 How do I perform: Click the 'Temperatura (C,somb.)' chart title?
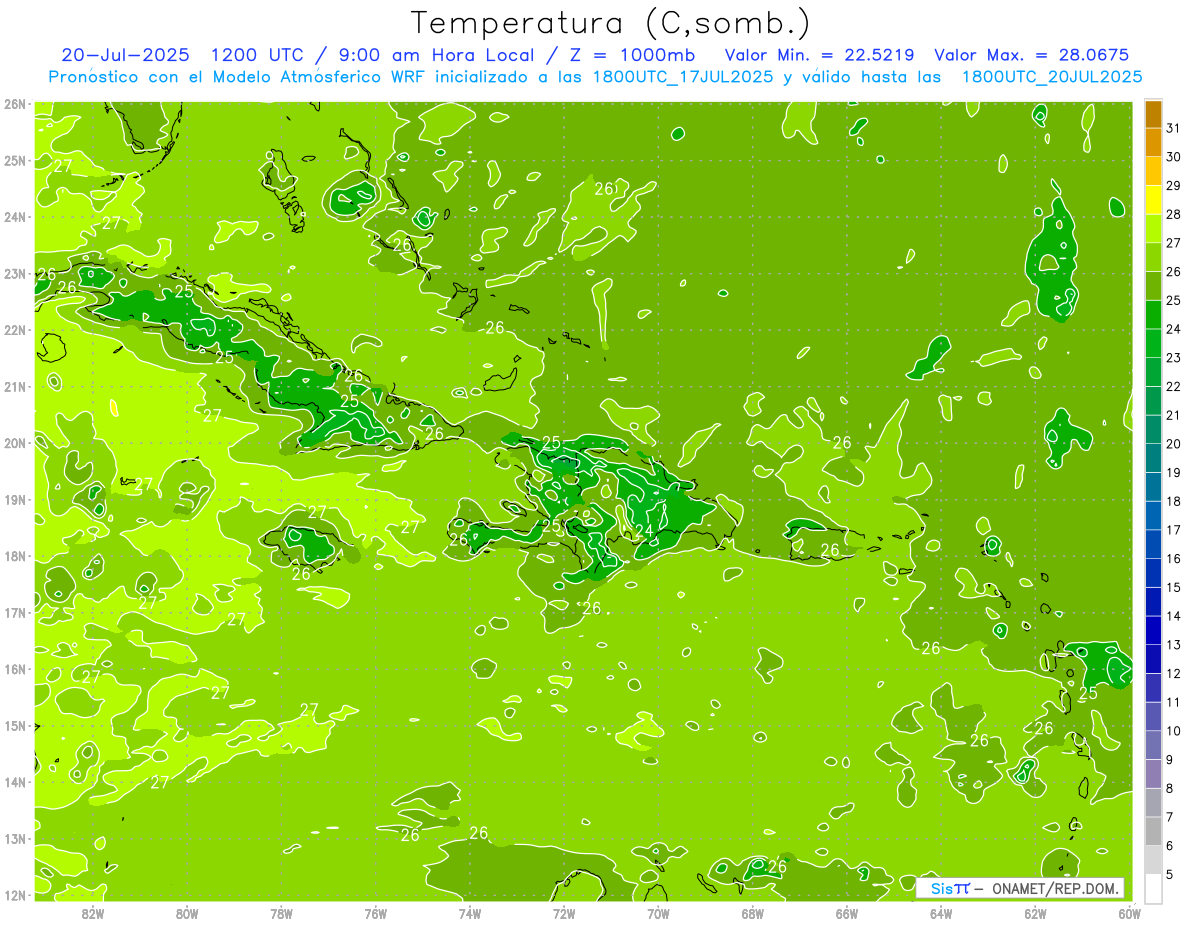611,23
